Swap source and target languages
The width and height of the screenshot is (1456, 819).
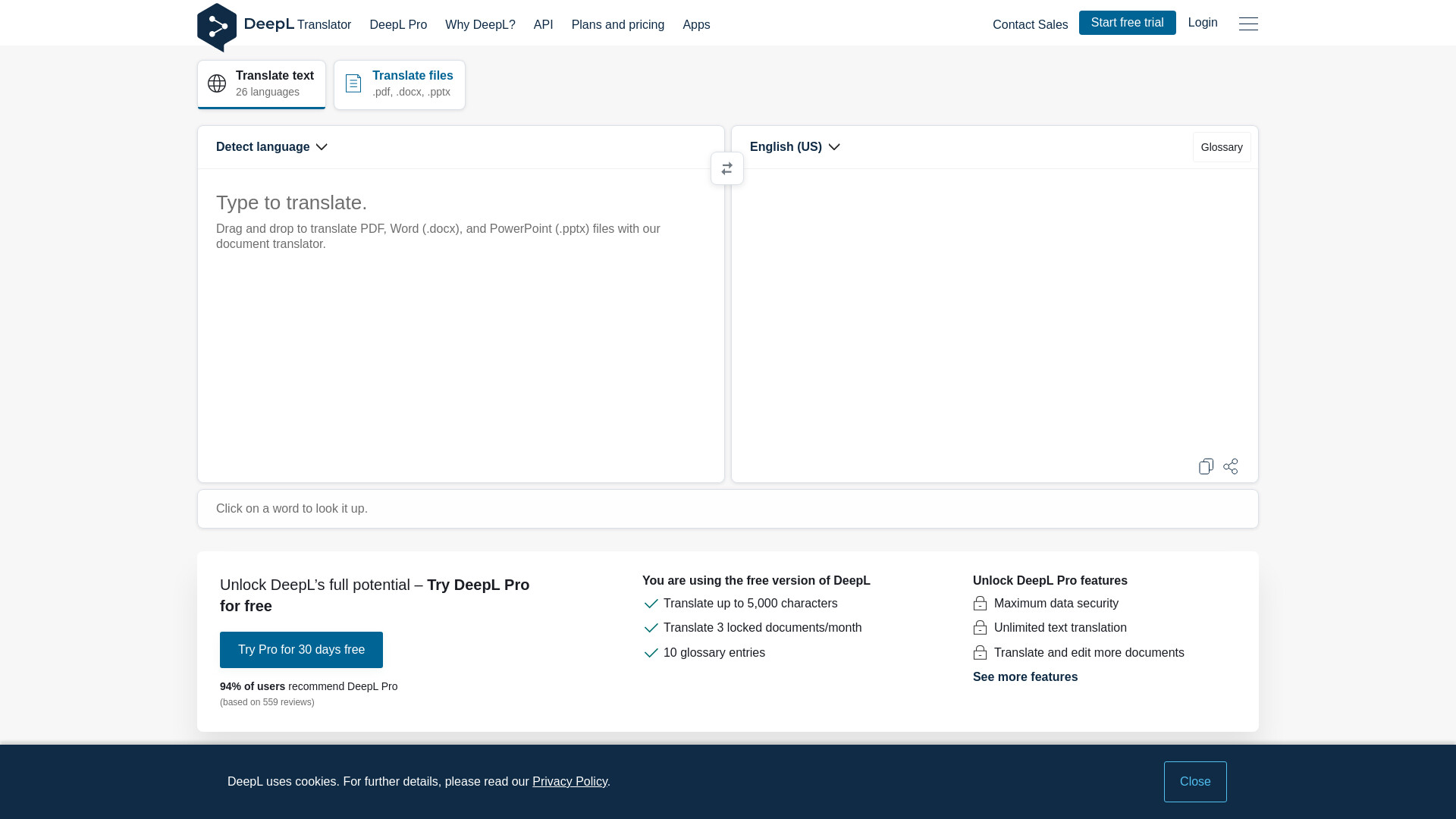click(727, 168)
